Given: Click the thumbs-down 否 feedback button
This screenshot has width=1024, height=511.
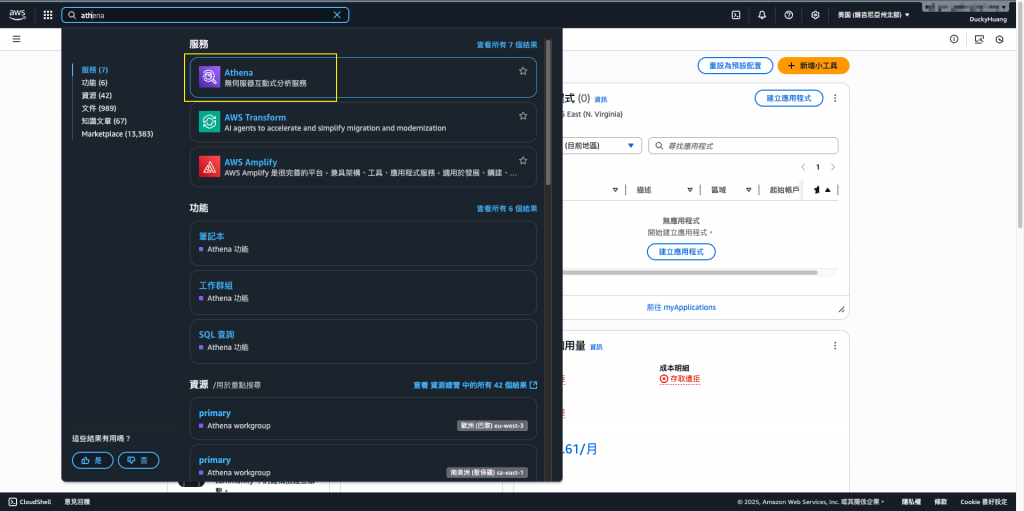Looking at the screenshot, I should [138, 461].
